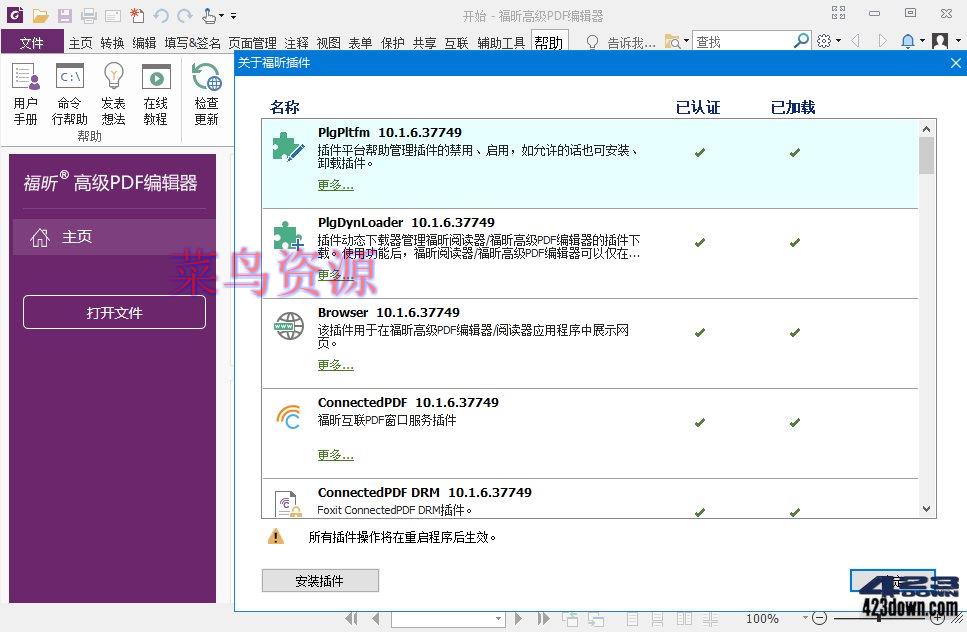Click the Undo icon in quick access toolbar
The image size is (967, 632).
click(162, 15)
